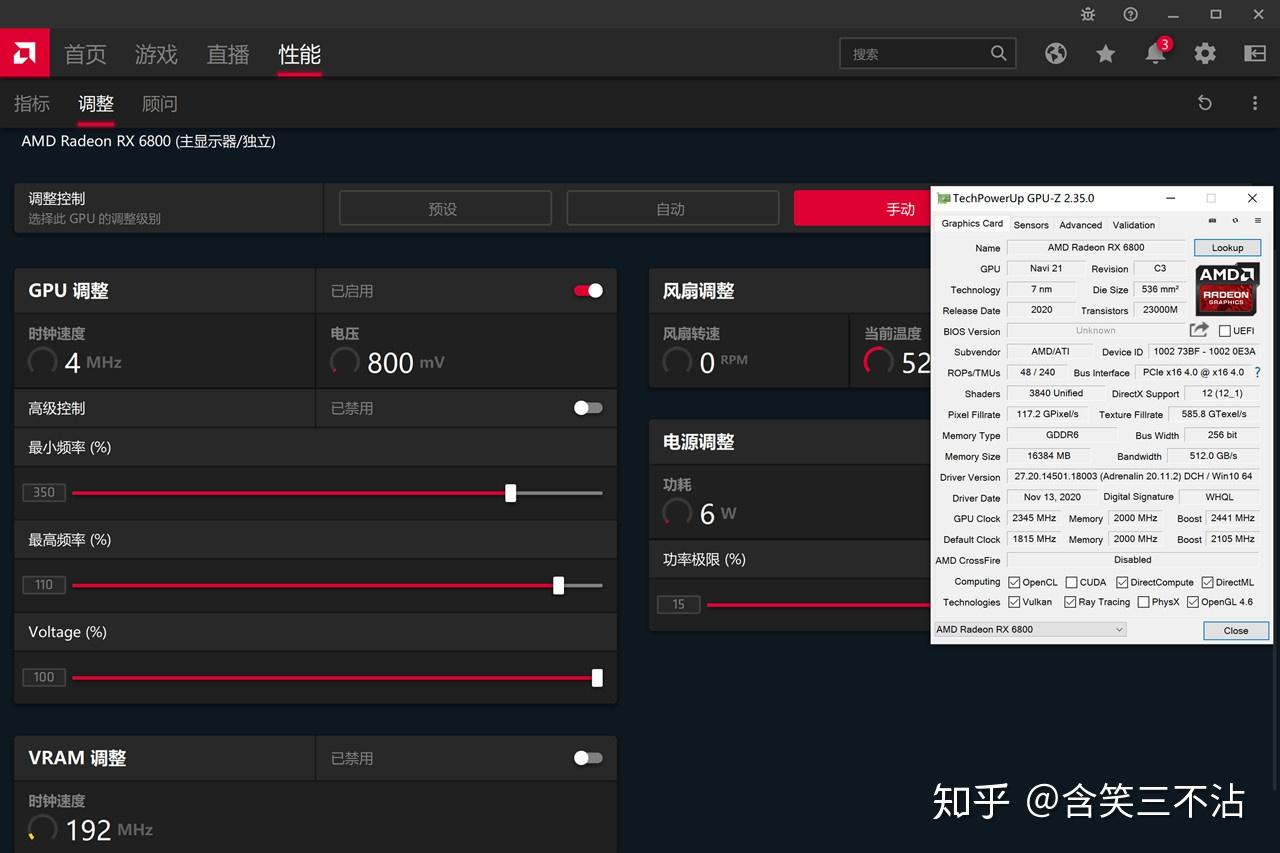
Task: Go to 直播 tab
Action: (228, 54)
